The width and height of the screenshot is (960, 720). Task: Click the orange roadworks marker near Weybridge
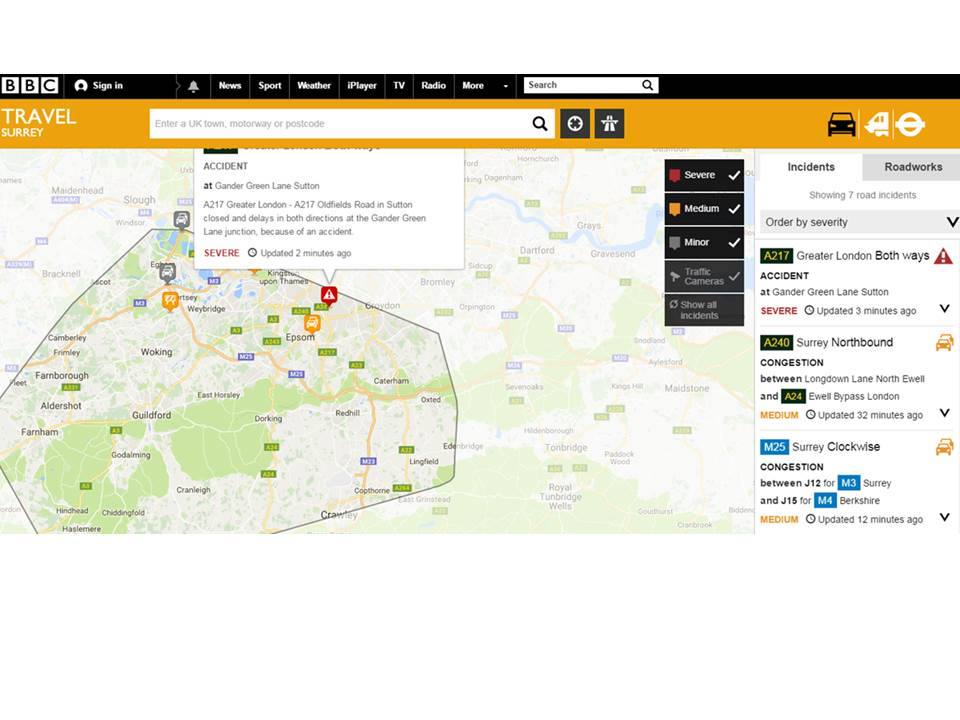(170, 300)
